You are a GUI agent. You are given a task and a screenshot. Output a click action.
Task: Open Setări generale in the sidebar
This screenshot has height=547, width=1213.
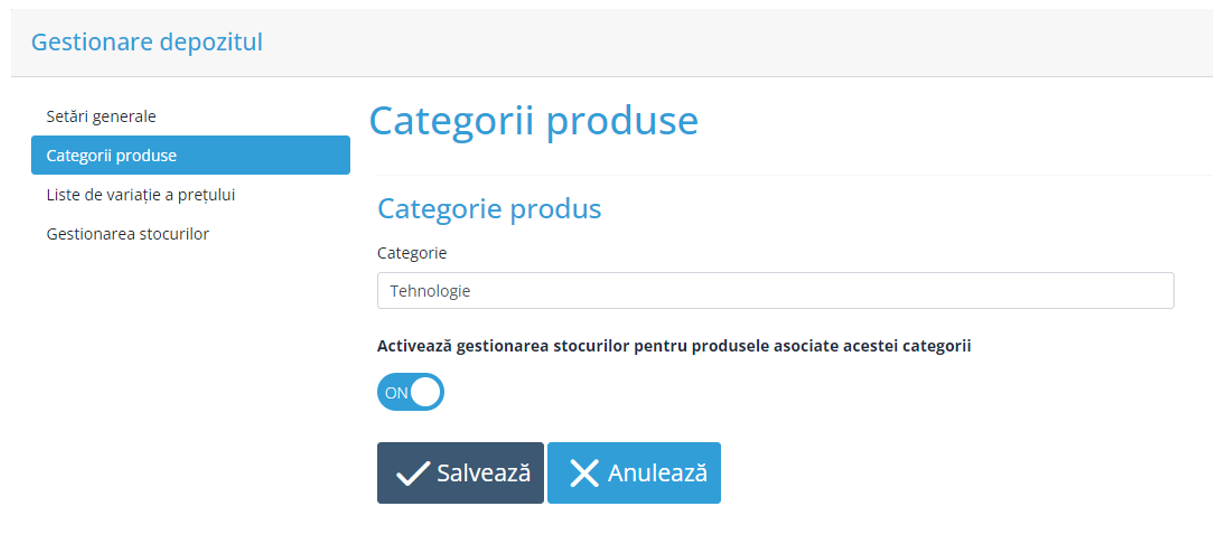click(x=101, y=116)
